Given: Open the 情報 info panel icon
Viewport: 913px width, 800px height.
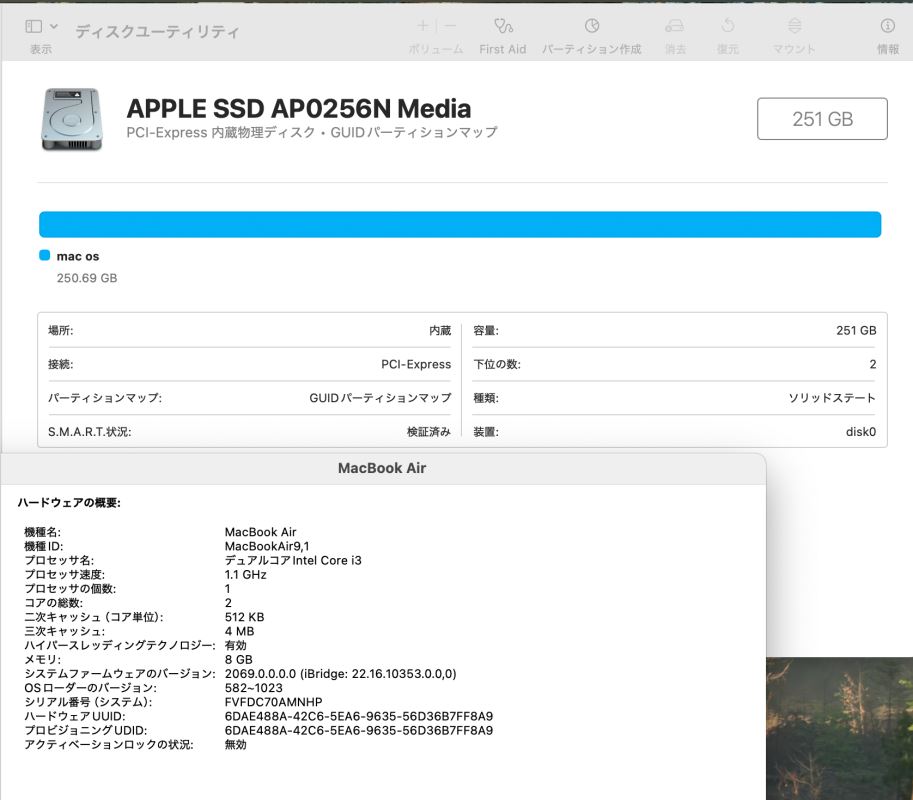Looking at the screenshot, I should tap(887, 27).
